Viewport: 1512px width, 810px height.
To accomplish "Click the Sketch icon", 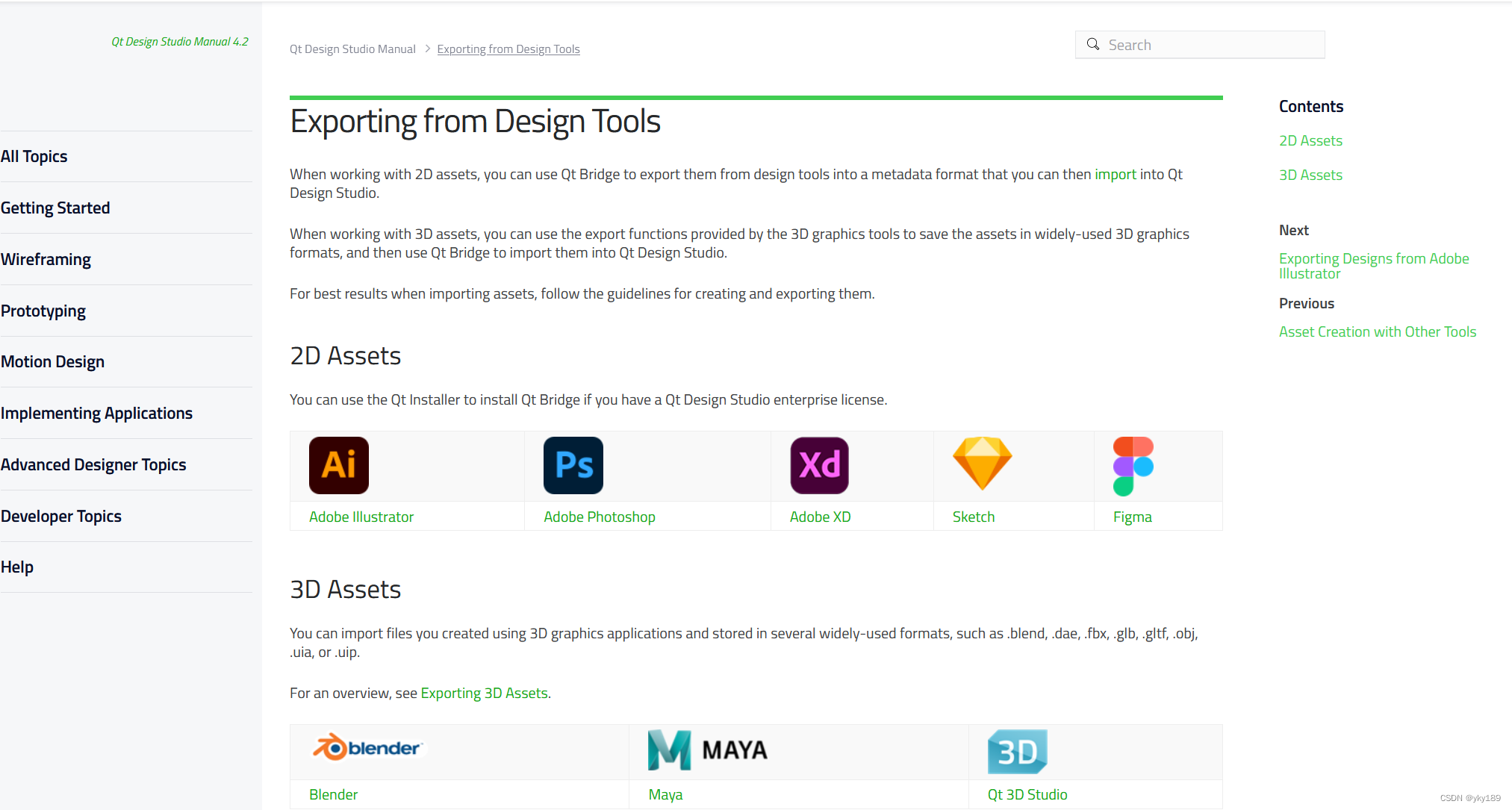I will point(982,464).
